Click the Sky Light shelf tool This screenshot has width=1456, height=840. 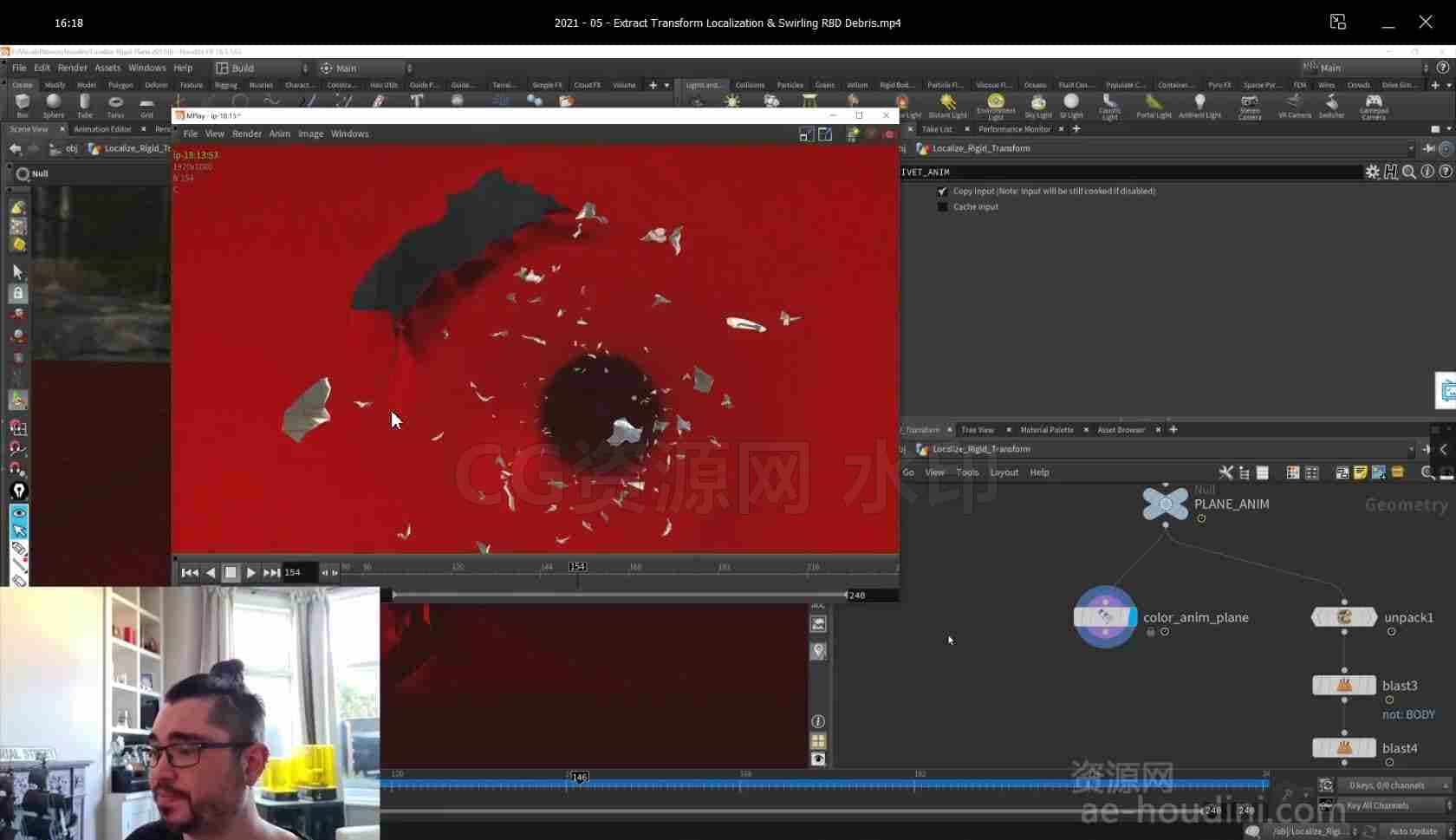click(x=1037, y=107)
